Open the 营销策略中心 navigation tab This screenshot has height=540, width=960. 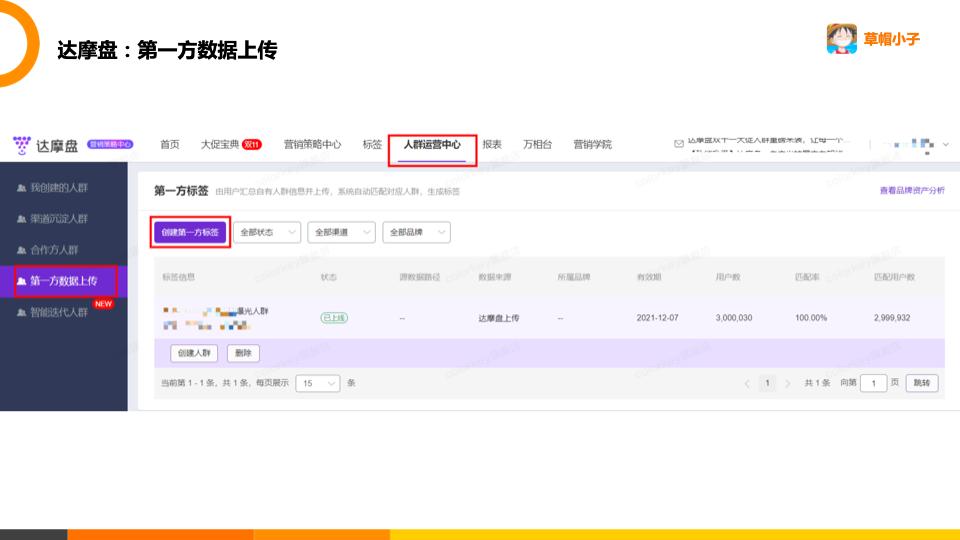(312, 144)
